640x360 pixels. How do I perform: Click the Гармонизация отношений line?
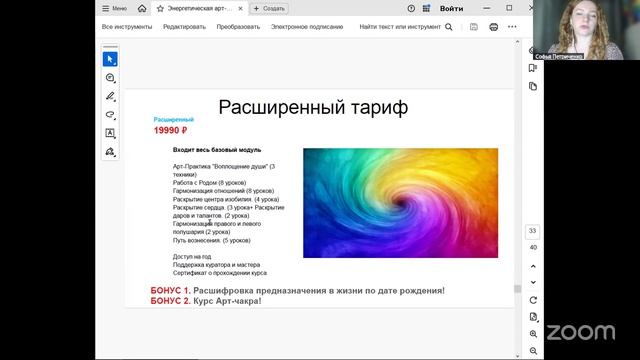click(x=223, y=191)
